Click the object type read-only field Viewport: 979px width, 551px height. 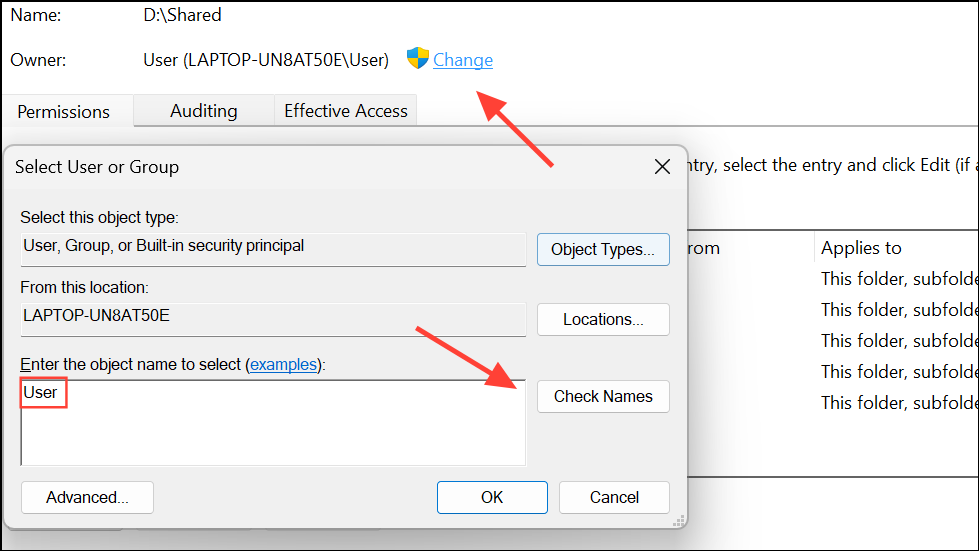point(273,246)
